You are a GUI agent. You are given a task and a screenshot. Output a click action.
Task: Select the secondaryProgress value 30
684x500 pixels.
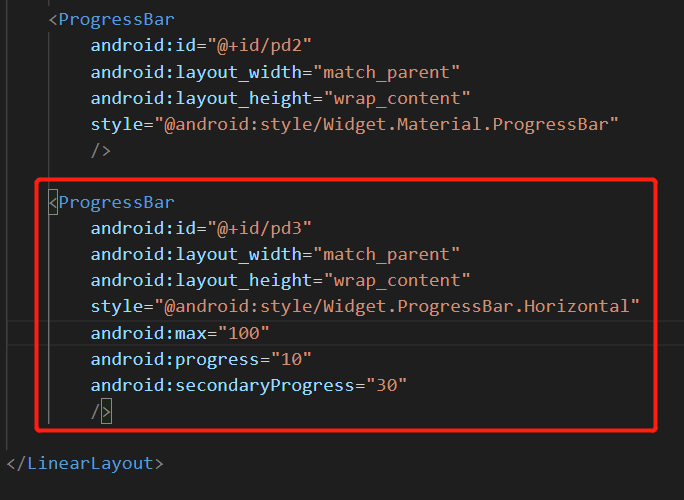point(386,386)
